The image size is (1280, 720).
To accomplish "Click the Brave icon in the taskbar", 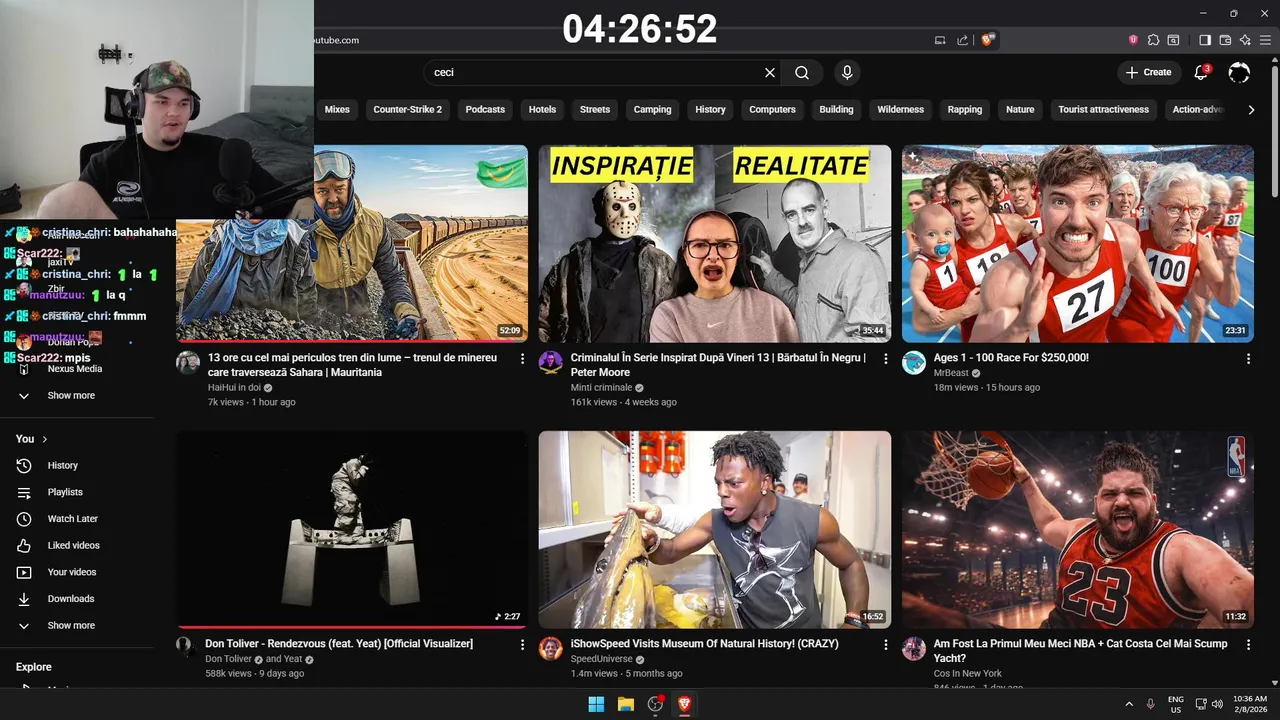I will 685,704.
